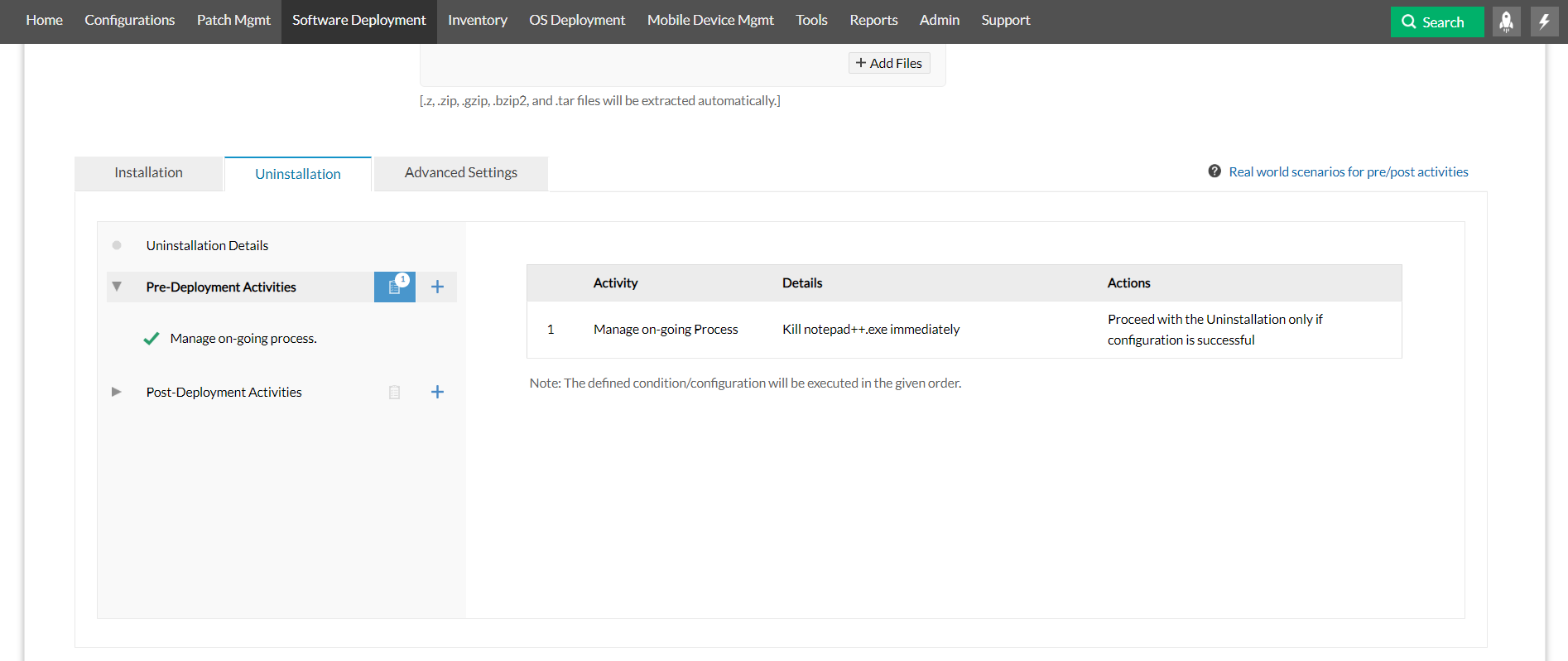Click the Add Files button

889,63
